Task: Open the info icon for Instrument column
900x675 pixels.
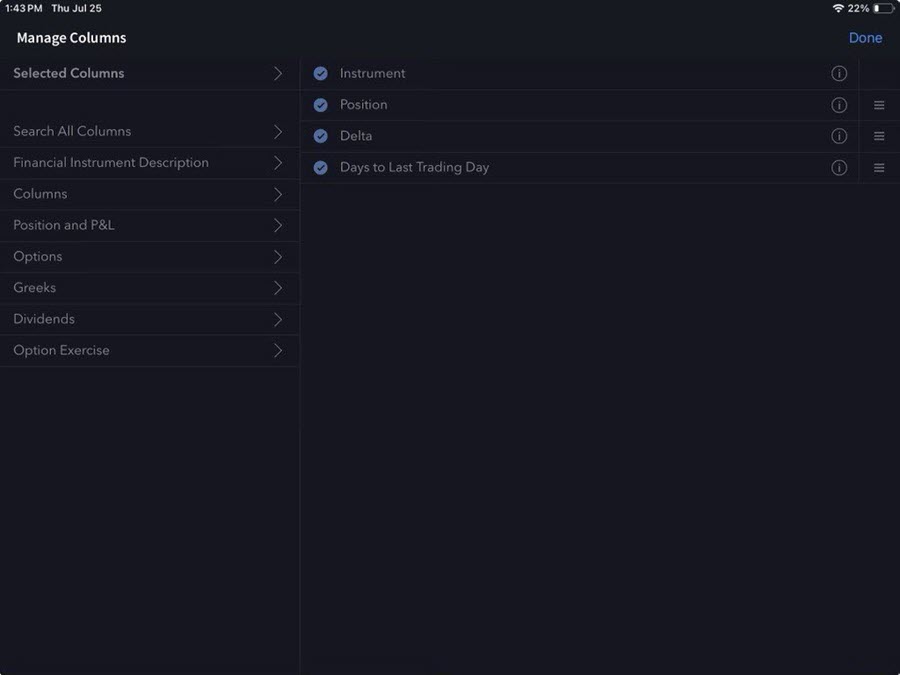Action: pos(839,73)
